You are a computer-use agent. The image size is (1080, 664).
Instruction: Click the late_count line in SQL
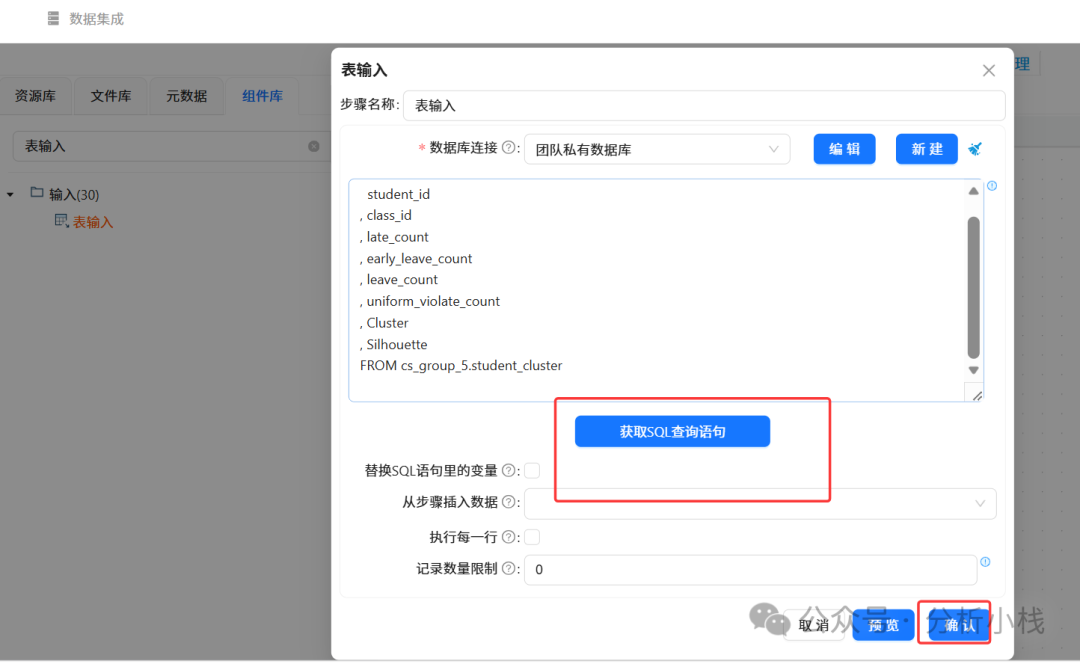(394, 237)
